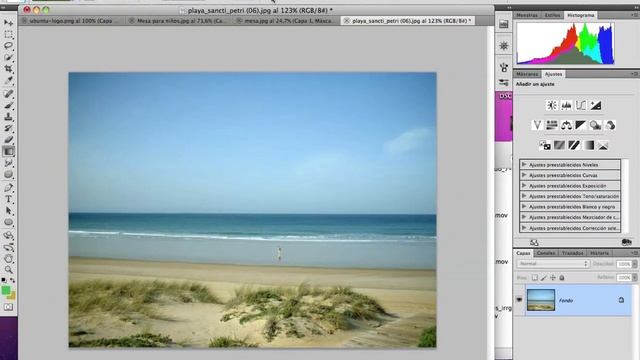Toggle Quick Mask mode
This screenshot has width=640, height=360.
click(x=9, y=307)
